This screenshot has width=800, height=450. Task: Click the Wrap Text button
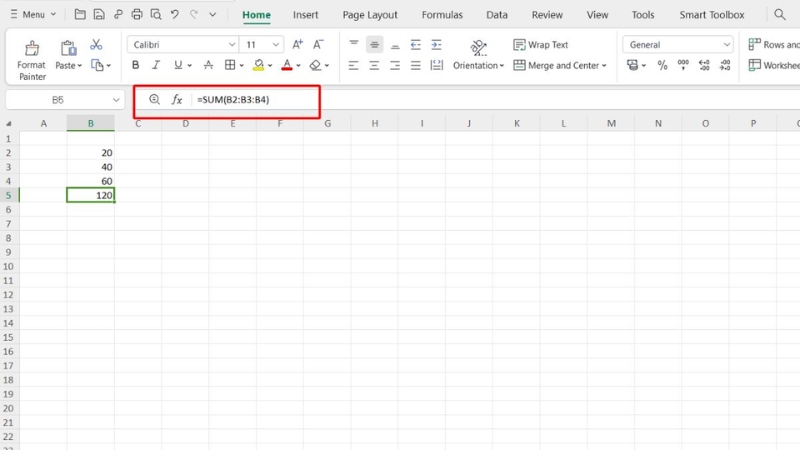540,45
